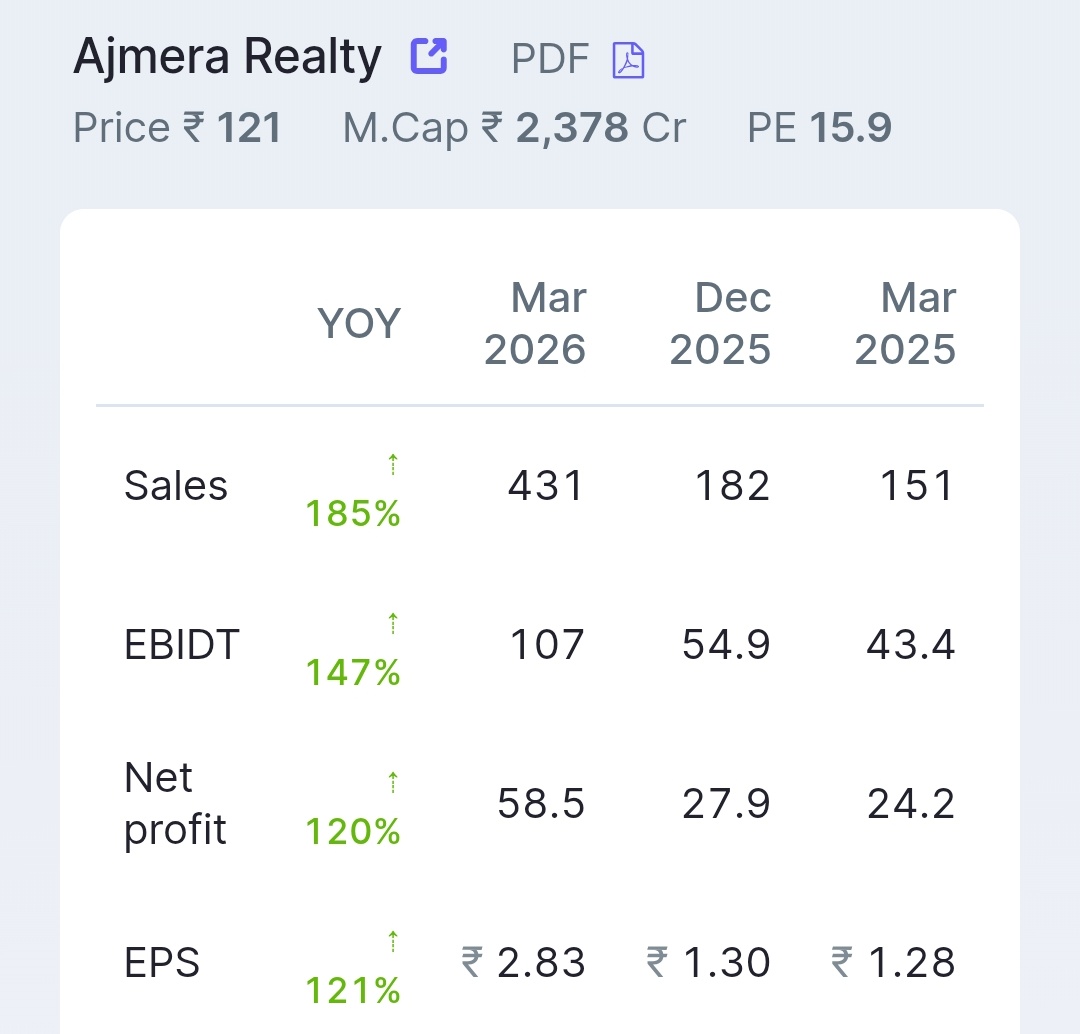Screen dimensions: 1080x1034
Task: Select the Mar 2026 column header
Action: (535, 323)
